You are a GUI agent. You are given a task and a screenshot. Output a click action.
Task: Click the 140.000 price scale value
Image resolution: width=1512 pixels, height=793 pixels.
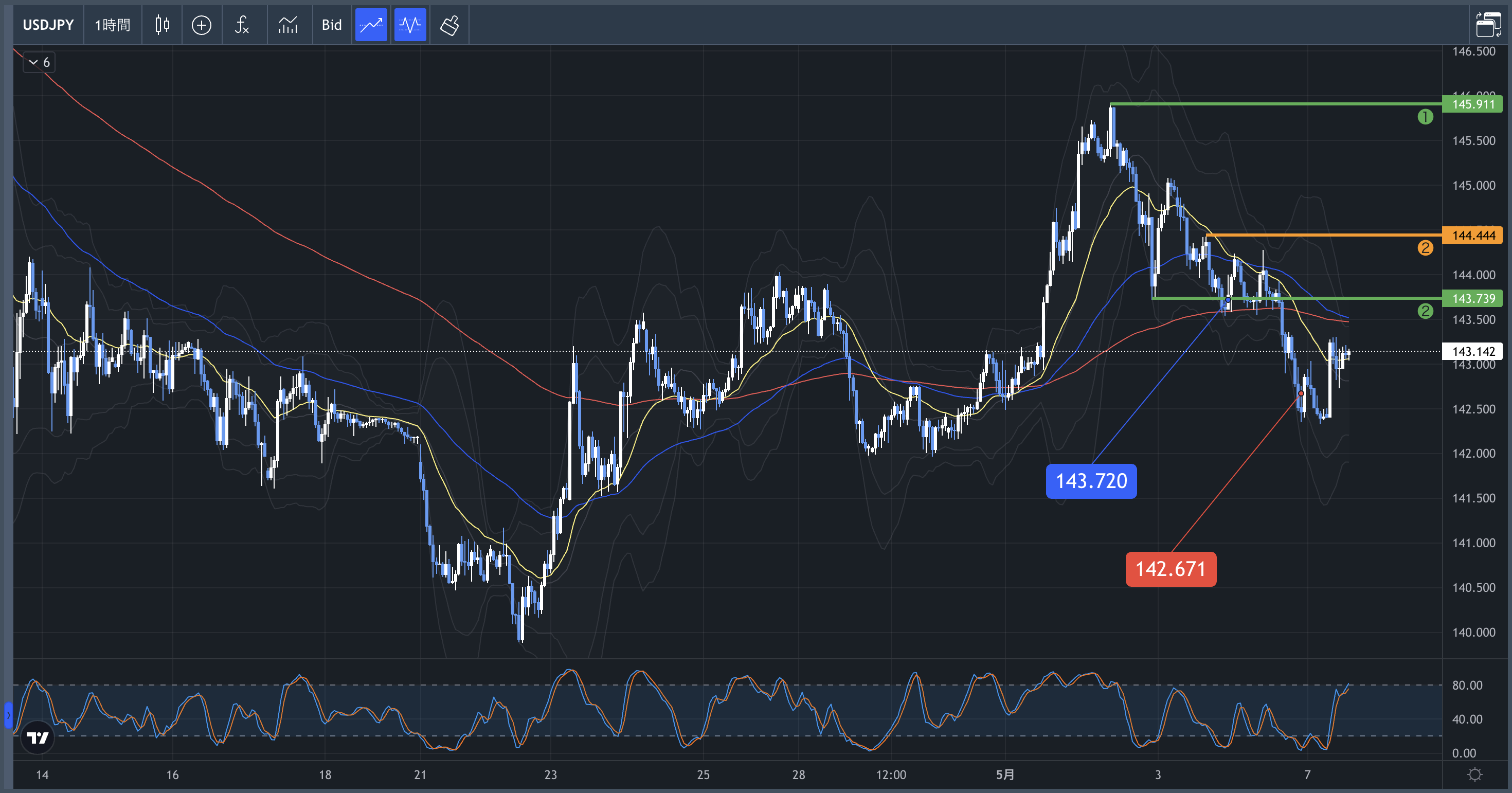1473,632
